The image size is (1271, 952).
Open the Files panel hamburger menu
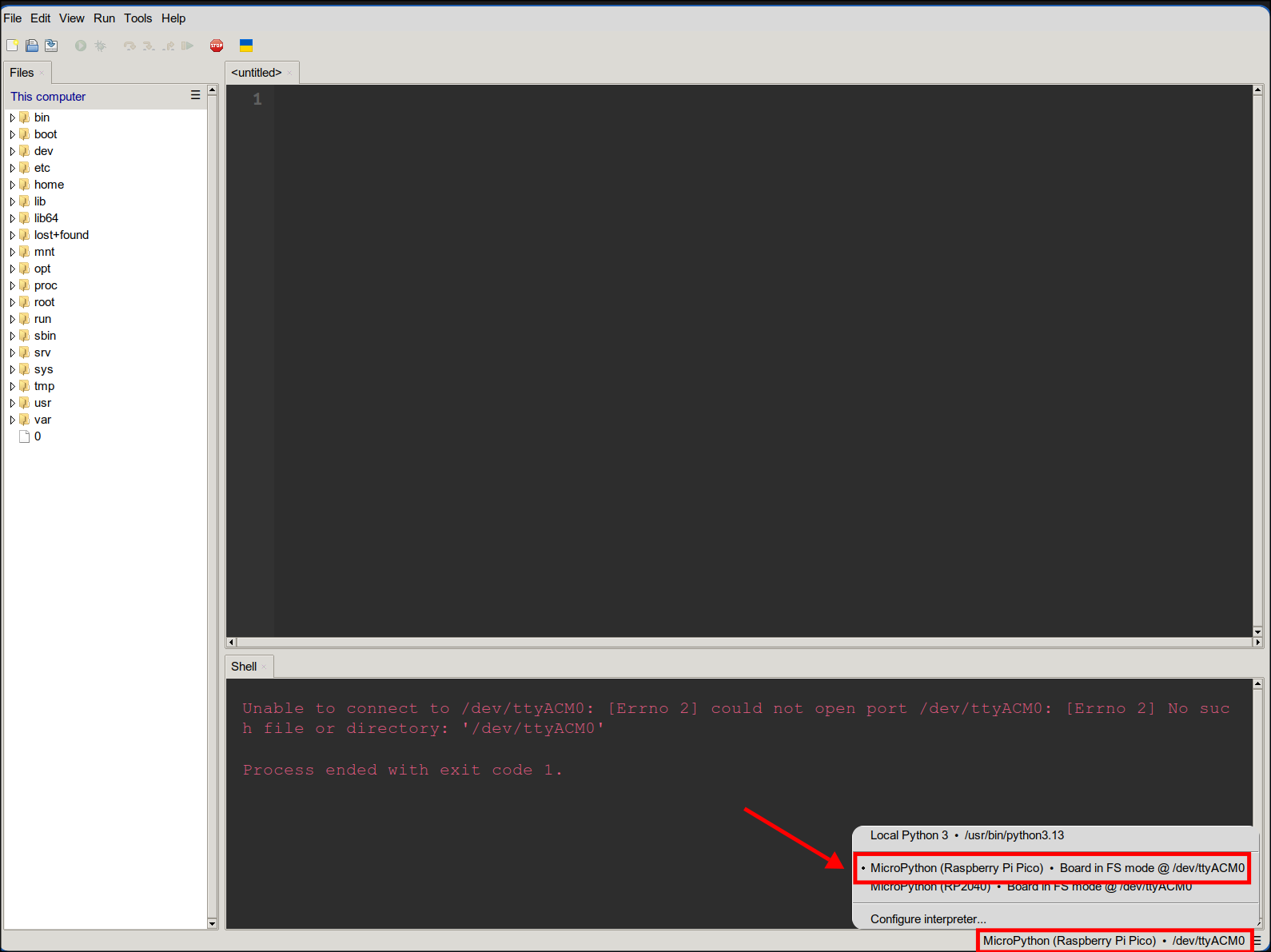[x=195, y=95]
